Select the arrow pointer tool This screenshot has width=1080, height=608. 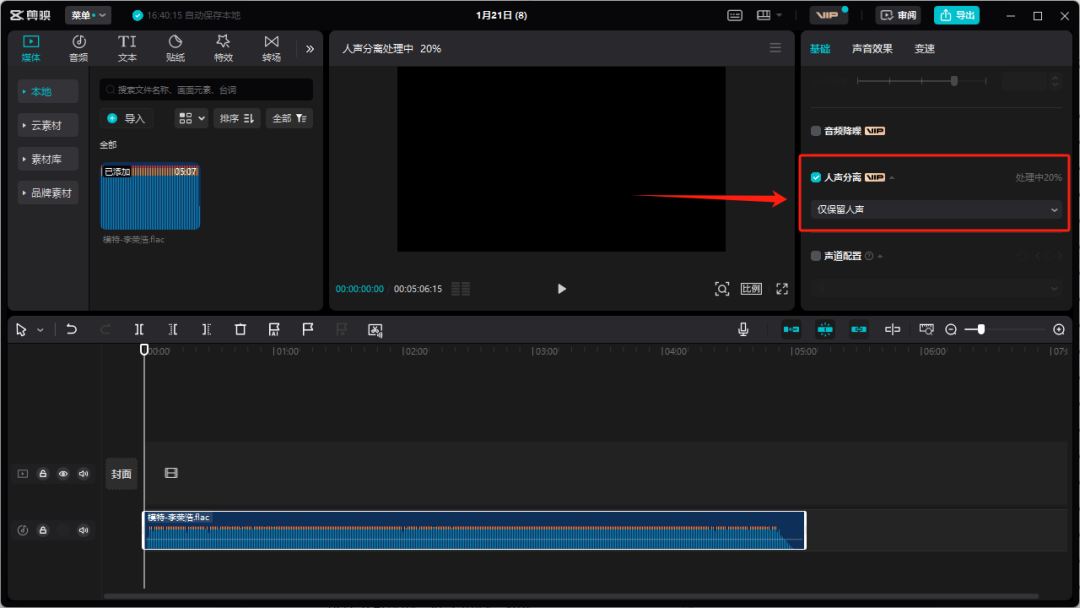click(x=21, y=330)
